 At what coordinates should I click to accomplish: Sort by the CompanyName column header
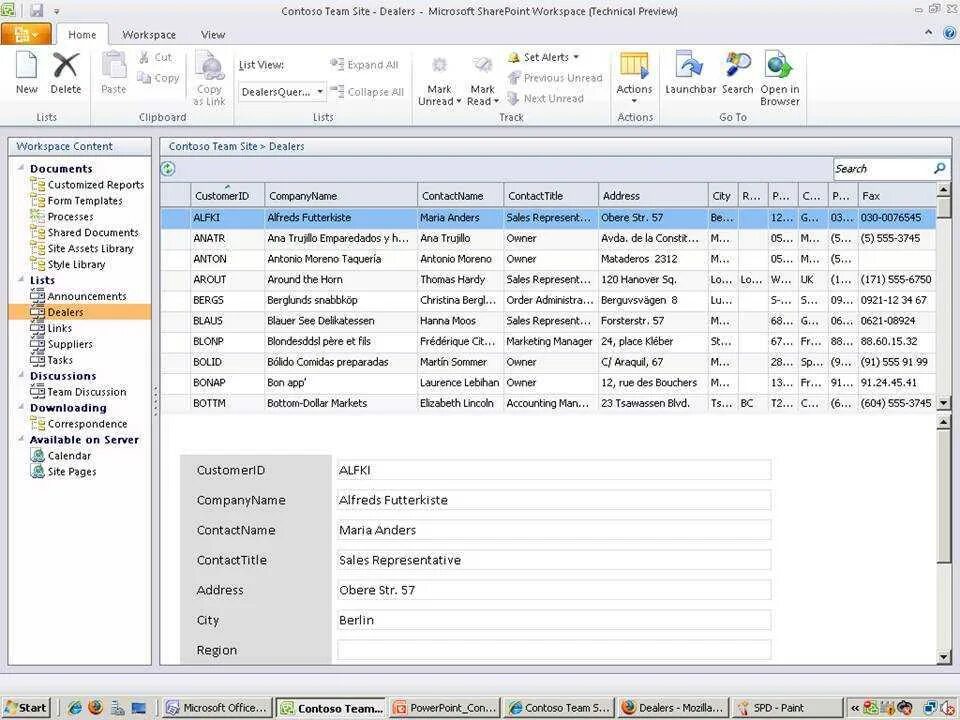coord(341,195)
